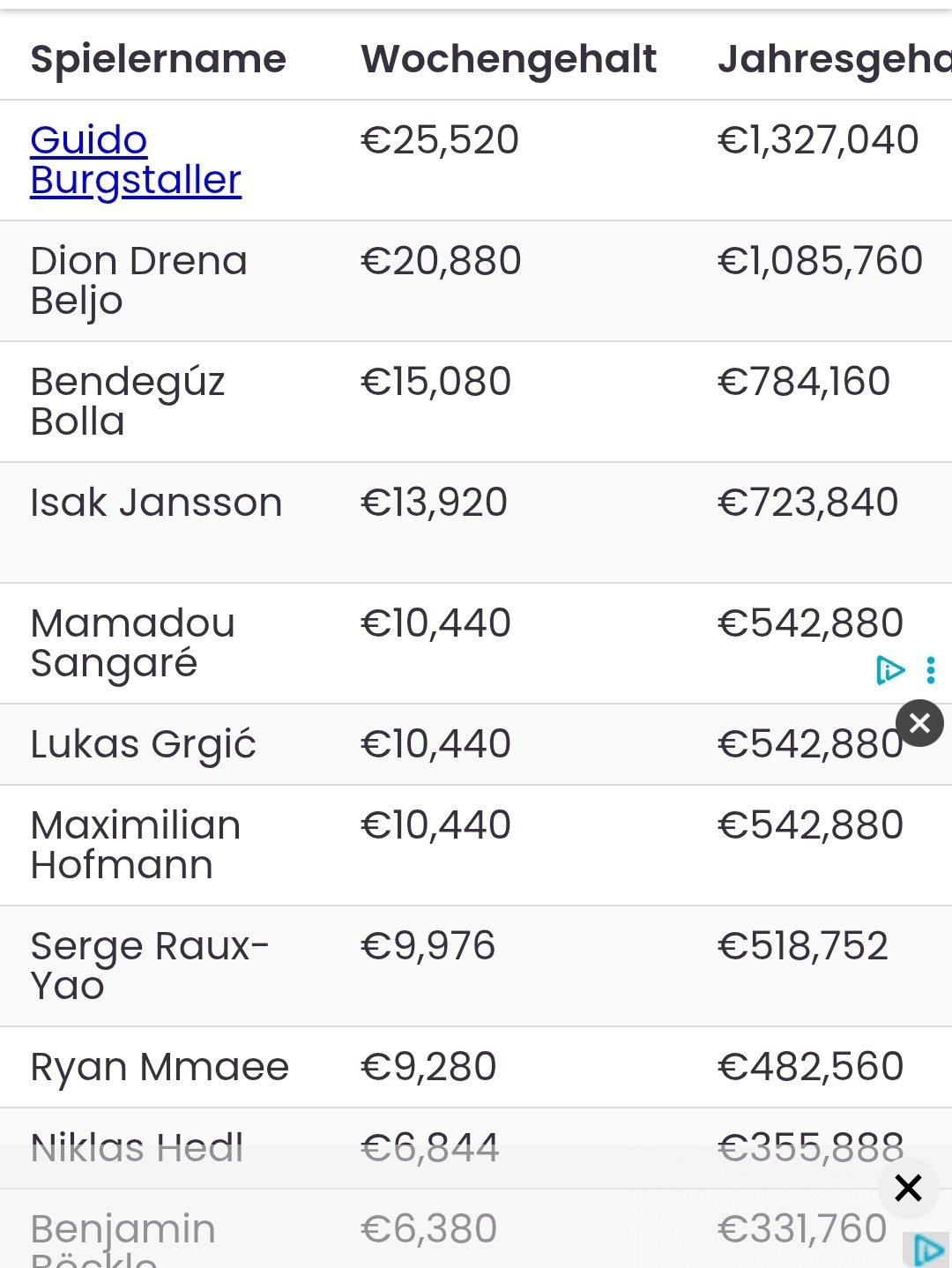Select Serge Raux-Yao's weekly salary €9,976
The width and height of the screenshot is (952, 1268).
click(x=428, y=946)
